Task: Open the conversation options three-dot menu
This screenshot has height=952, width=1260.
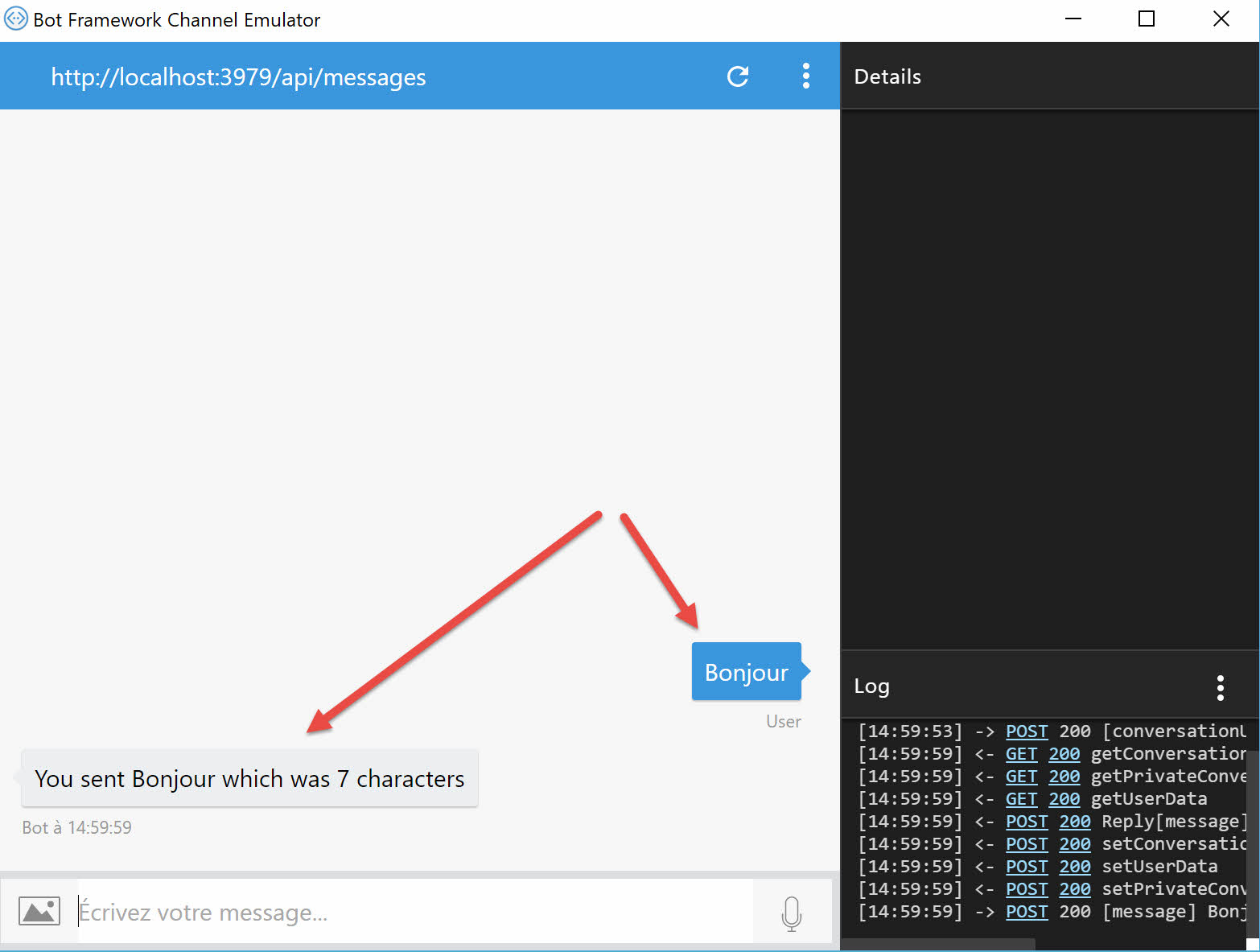Action: click(x=805, y=76)
